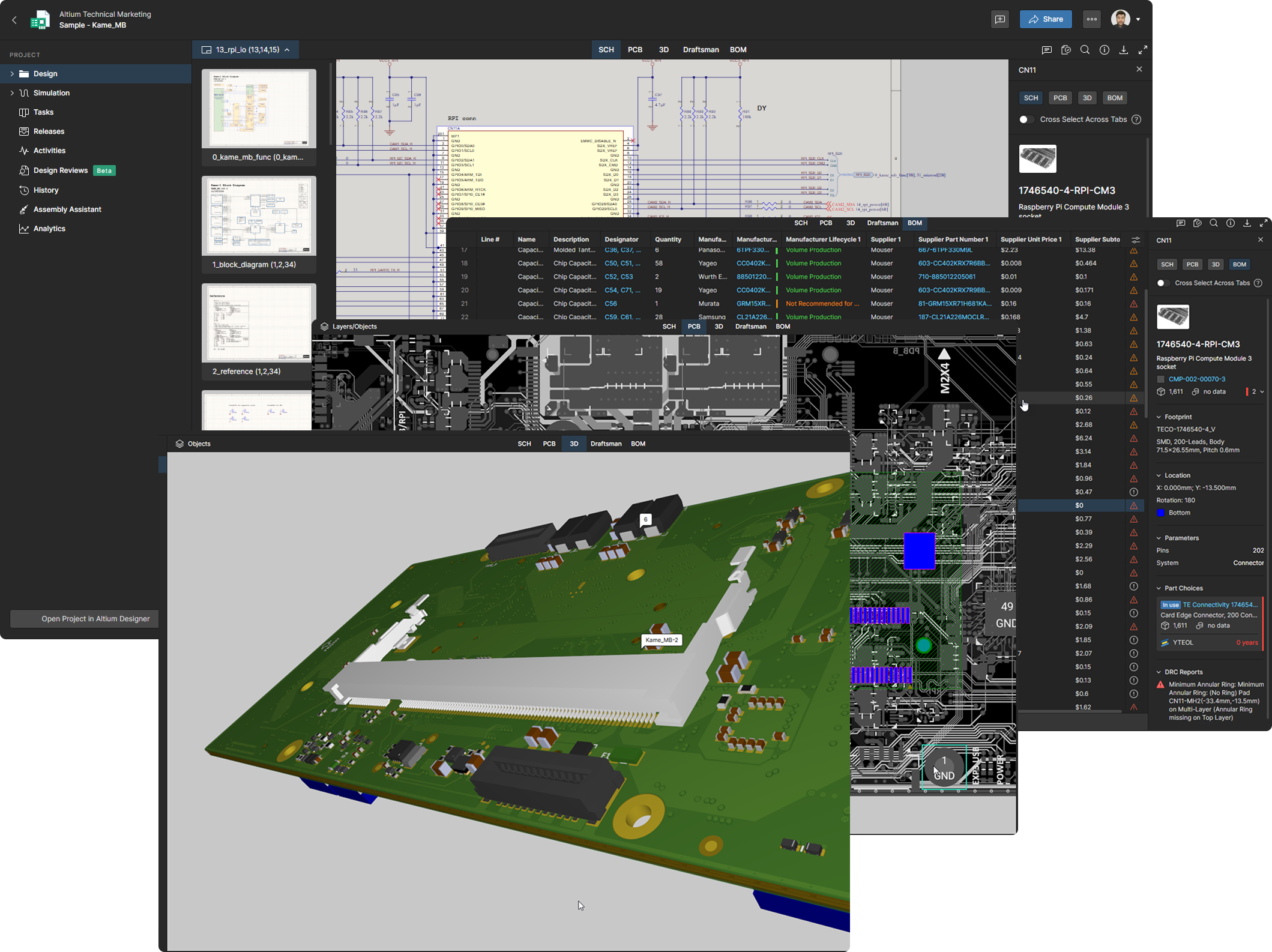Click the download icon in top toolbar

point(1123,50)
